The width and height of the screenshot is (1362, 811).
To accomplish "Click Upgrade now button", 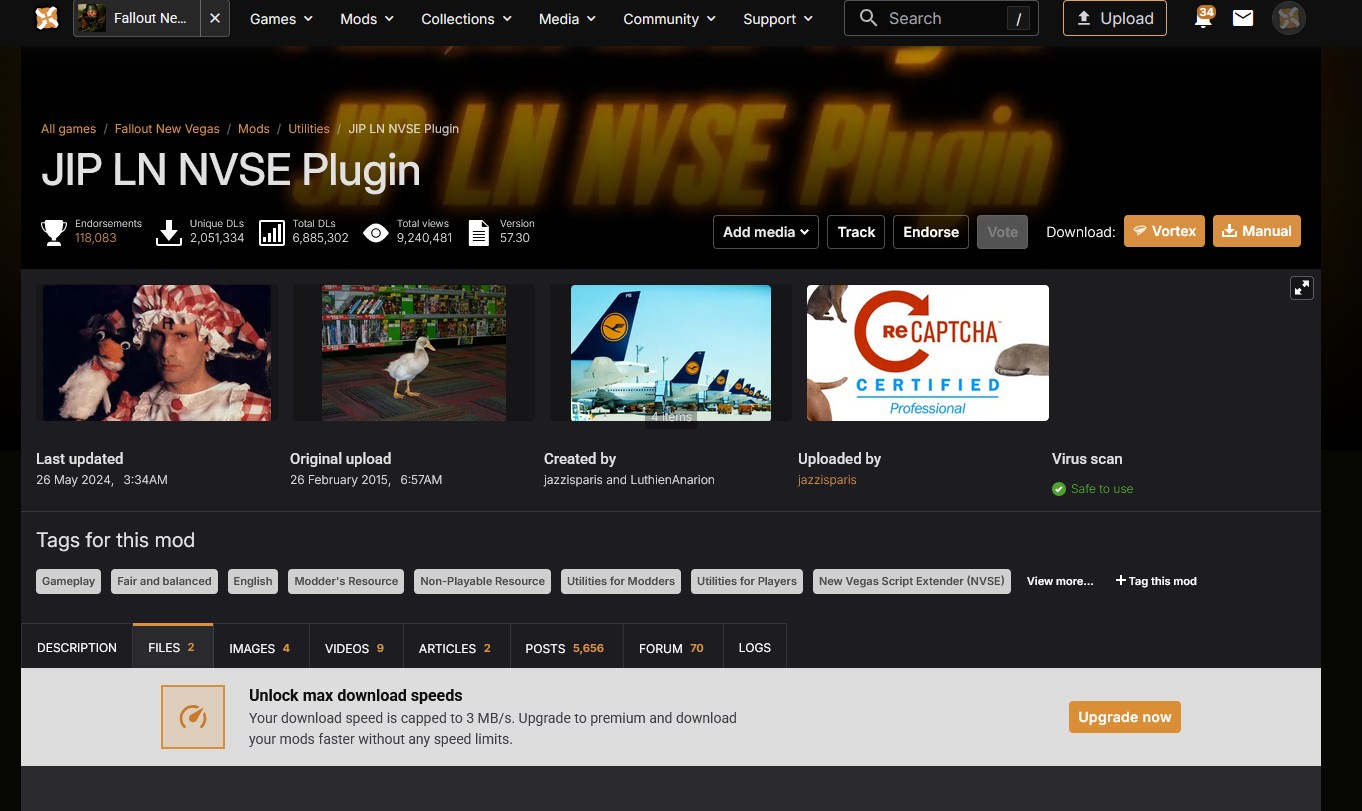I will 1125,717.
